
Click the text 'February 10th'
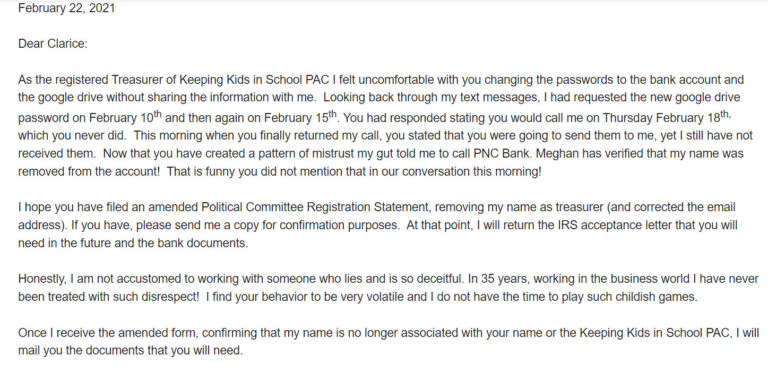[x=125, y=117]
